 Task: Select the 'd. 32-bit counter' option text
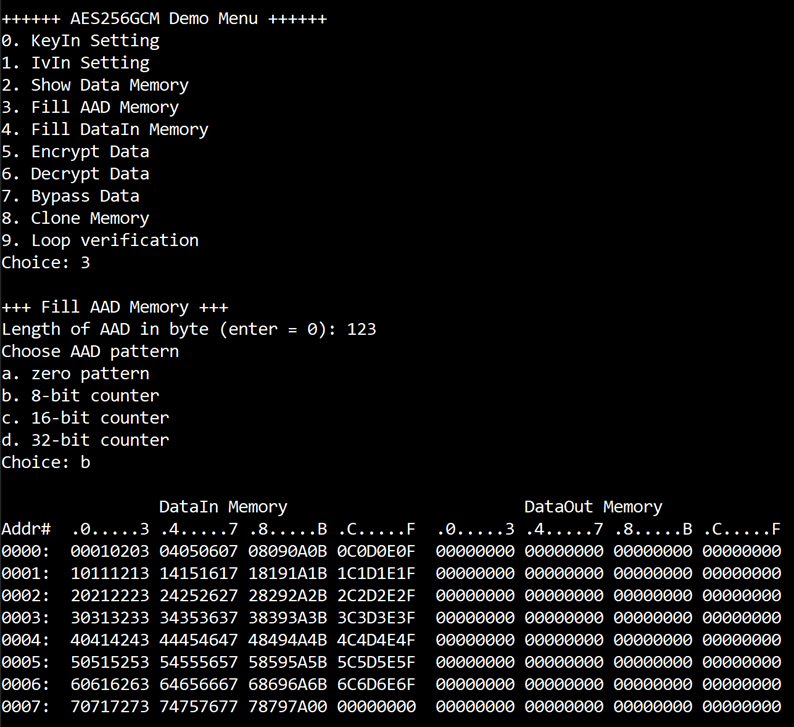(x=86, y=440)
